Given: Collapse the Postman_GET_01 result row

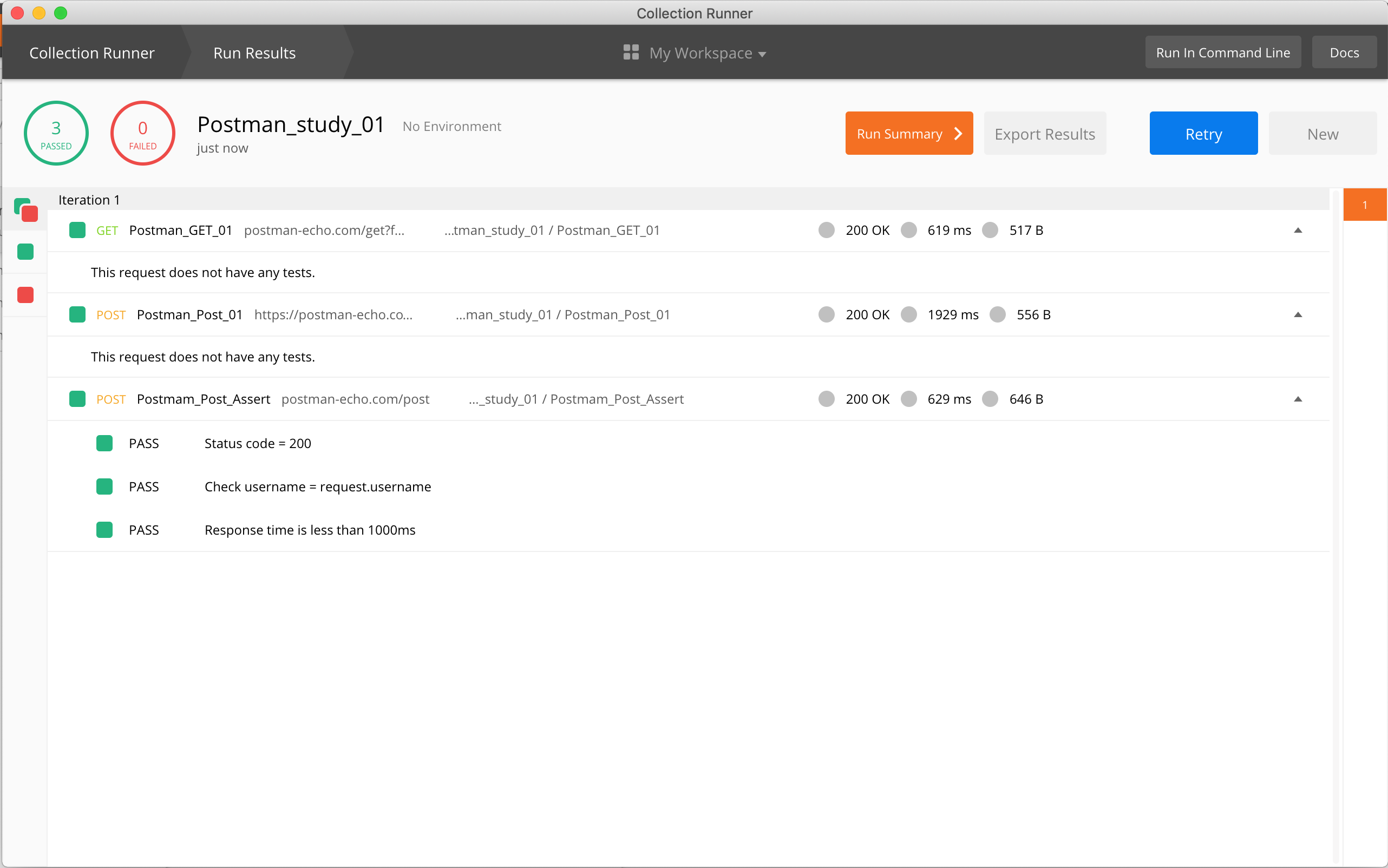Looking at the screenshot, I should coord(1297,230).
